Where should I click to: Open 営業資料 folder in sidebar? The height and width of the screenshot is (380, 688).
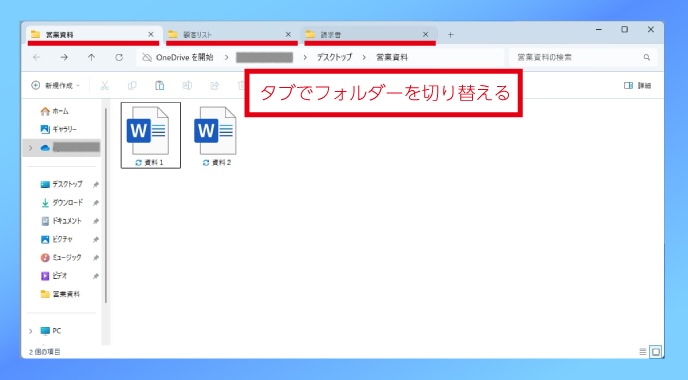coord(60,294)
